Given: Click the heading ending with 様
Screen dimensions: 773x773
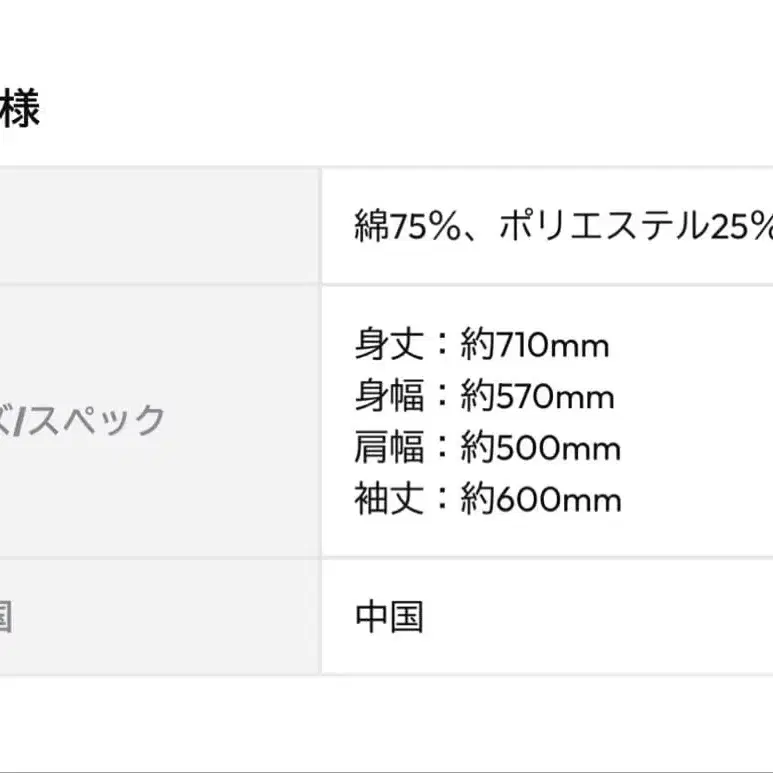Looking at the screenshot, I should [19, 108].
